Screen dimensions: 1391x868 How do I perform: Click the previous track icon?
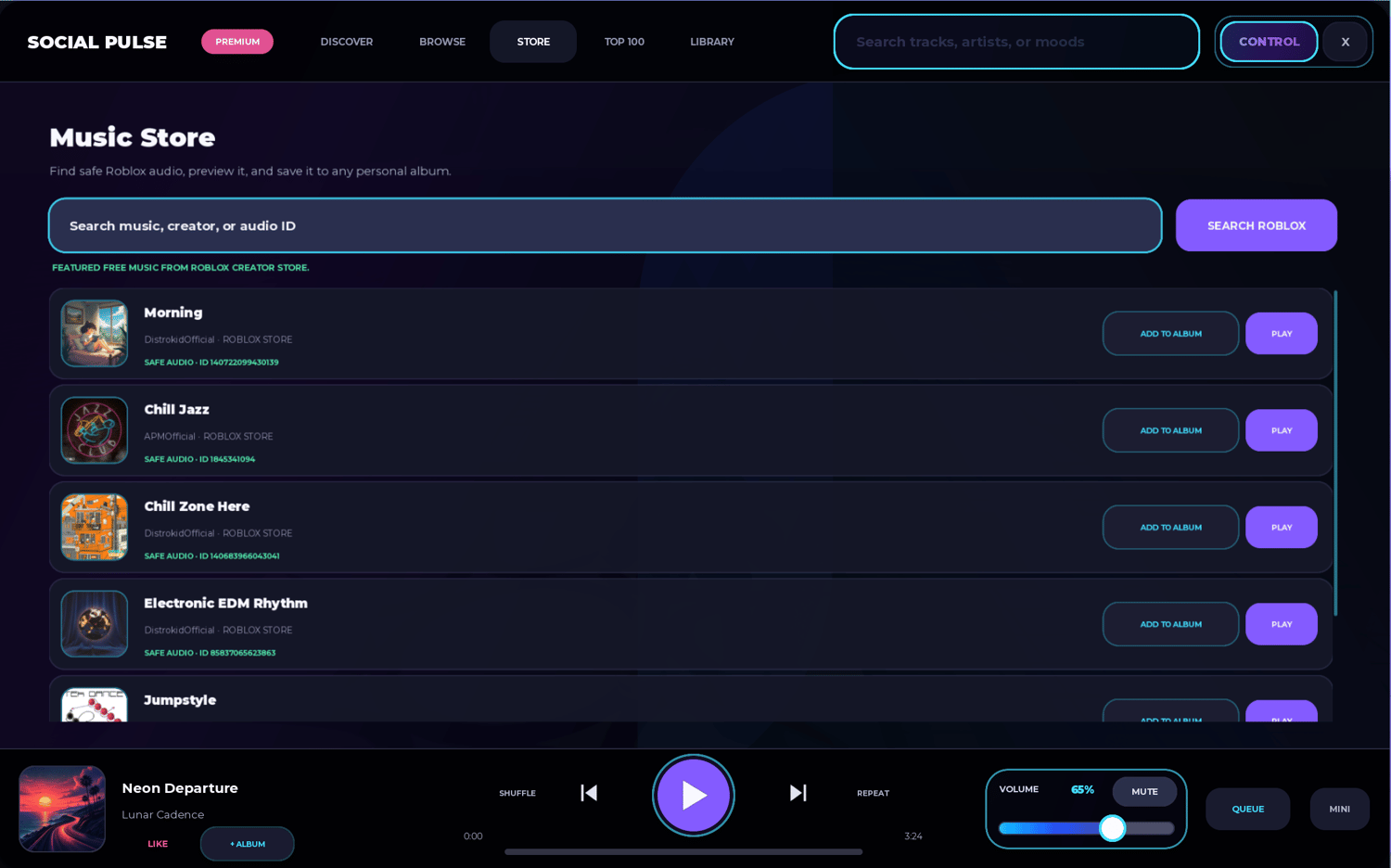(589, 793)
